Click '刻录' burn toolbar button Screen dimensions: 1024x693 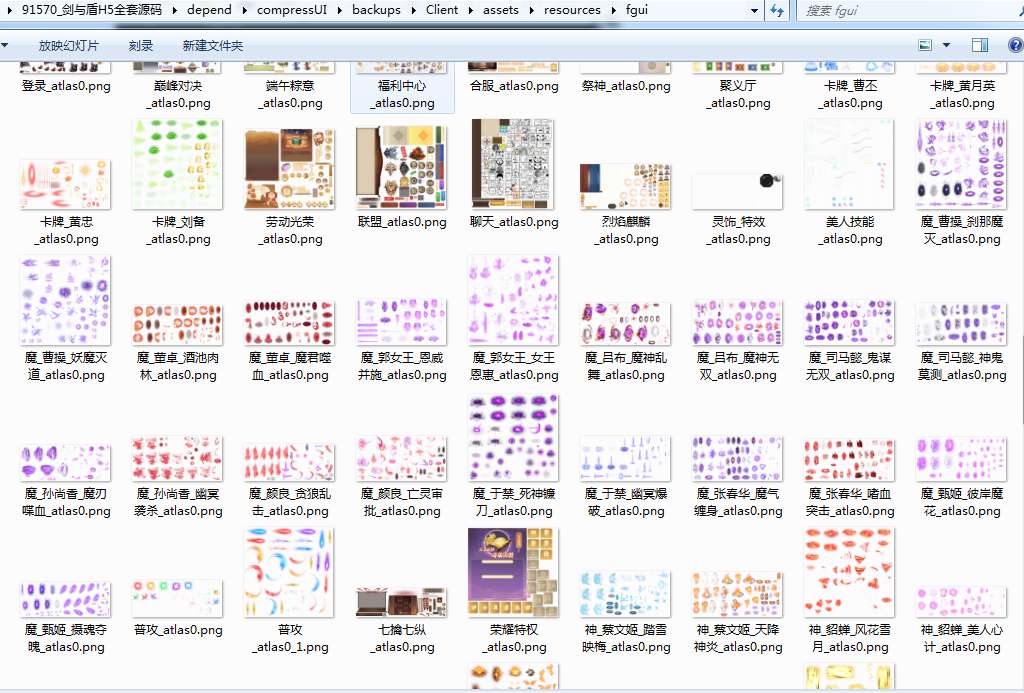[141, 46]
